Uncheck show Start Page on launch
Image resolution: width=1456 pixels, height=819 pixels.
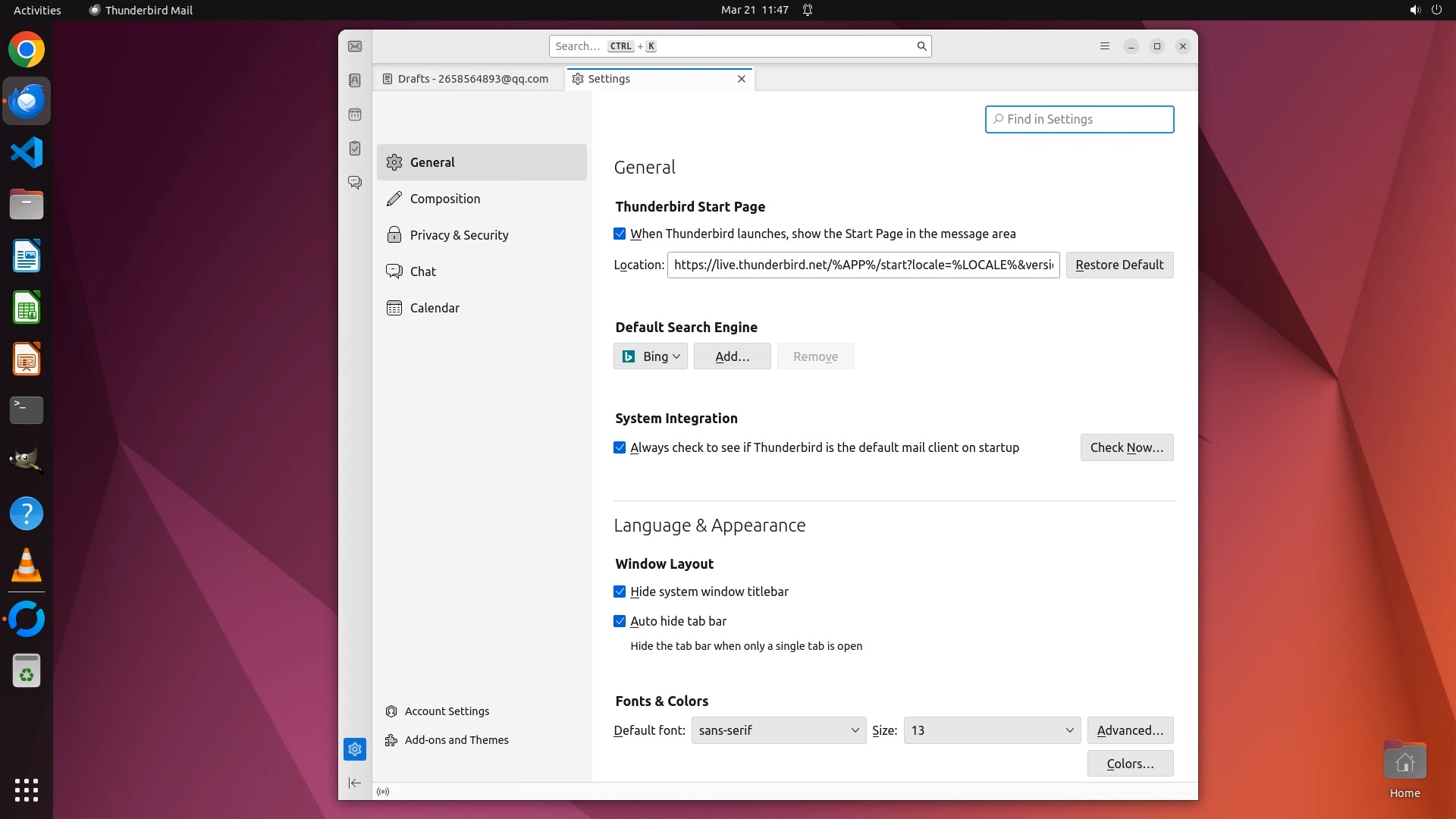click(x=620, y=234)
